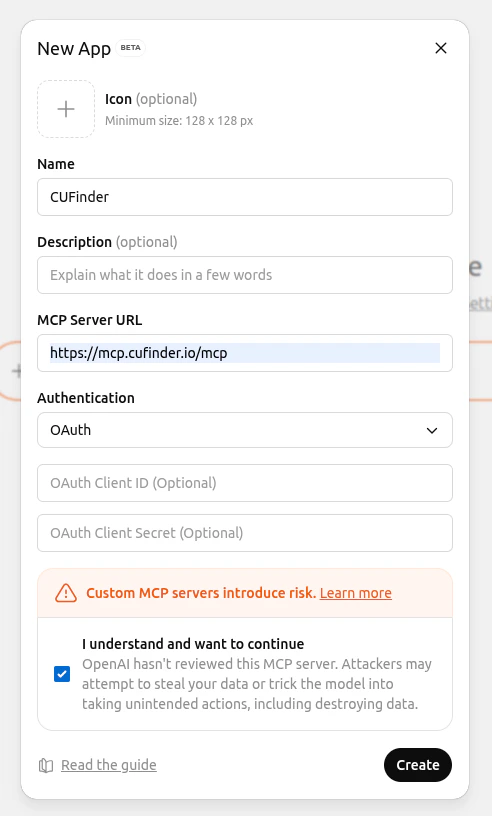Open the Learn more link
The height and width of the screenshot is (816, 492).
(x=356, y=593)
